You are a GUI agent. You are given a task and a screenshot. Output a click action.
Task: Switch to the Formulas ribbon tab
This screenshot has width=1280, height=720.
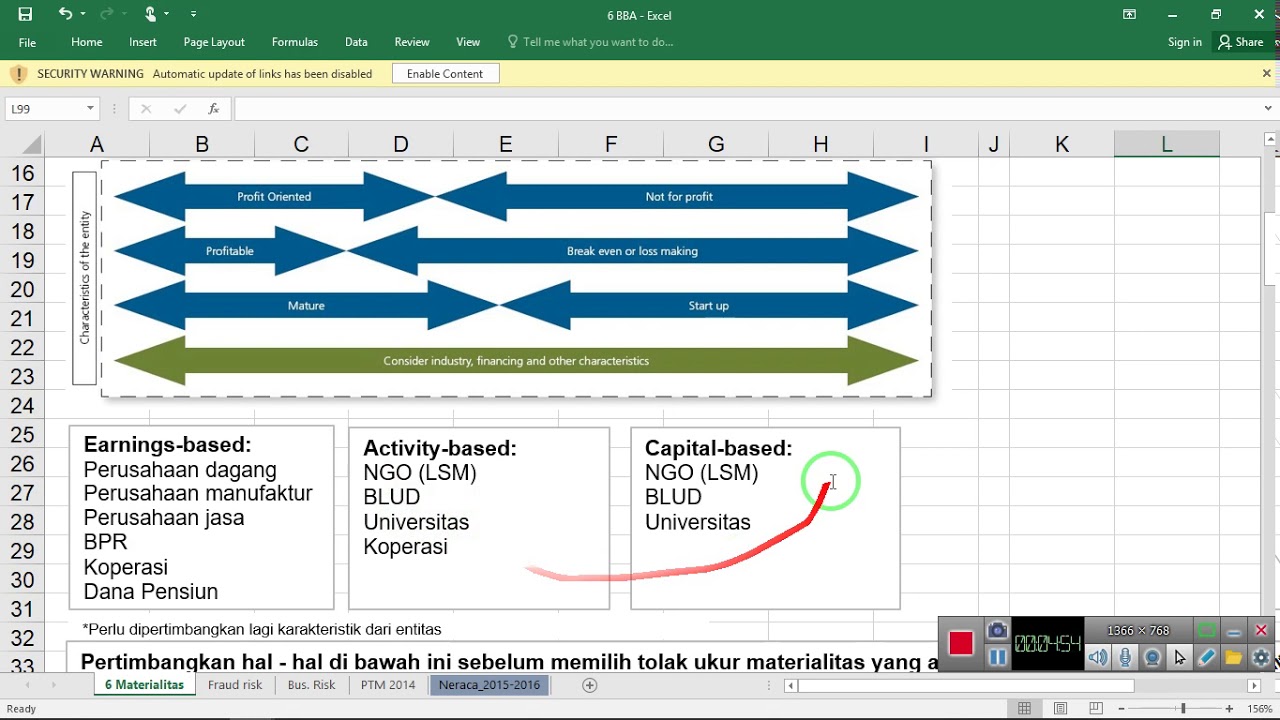(295, 42)
